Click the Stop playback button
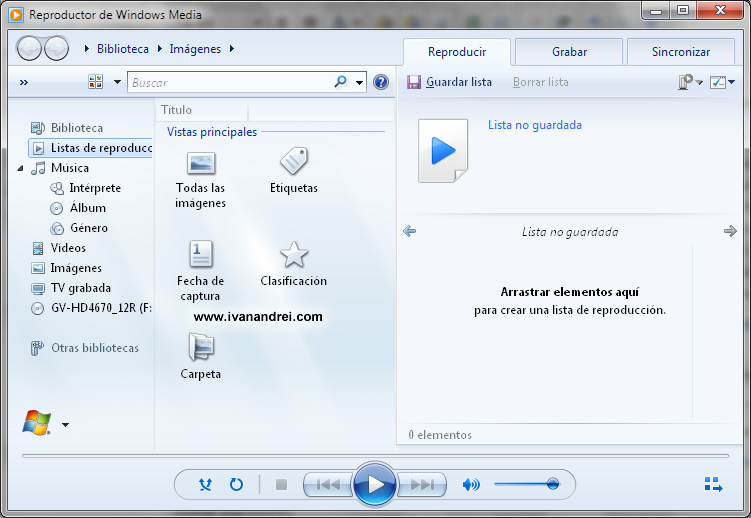The image size is (751, 518). [x=281, y=484]
